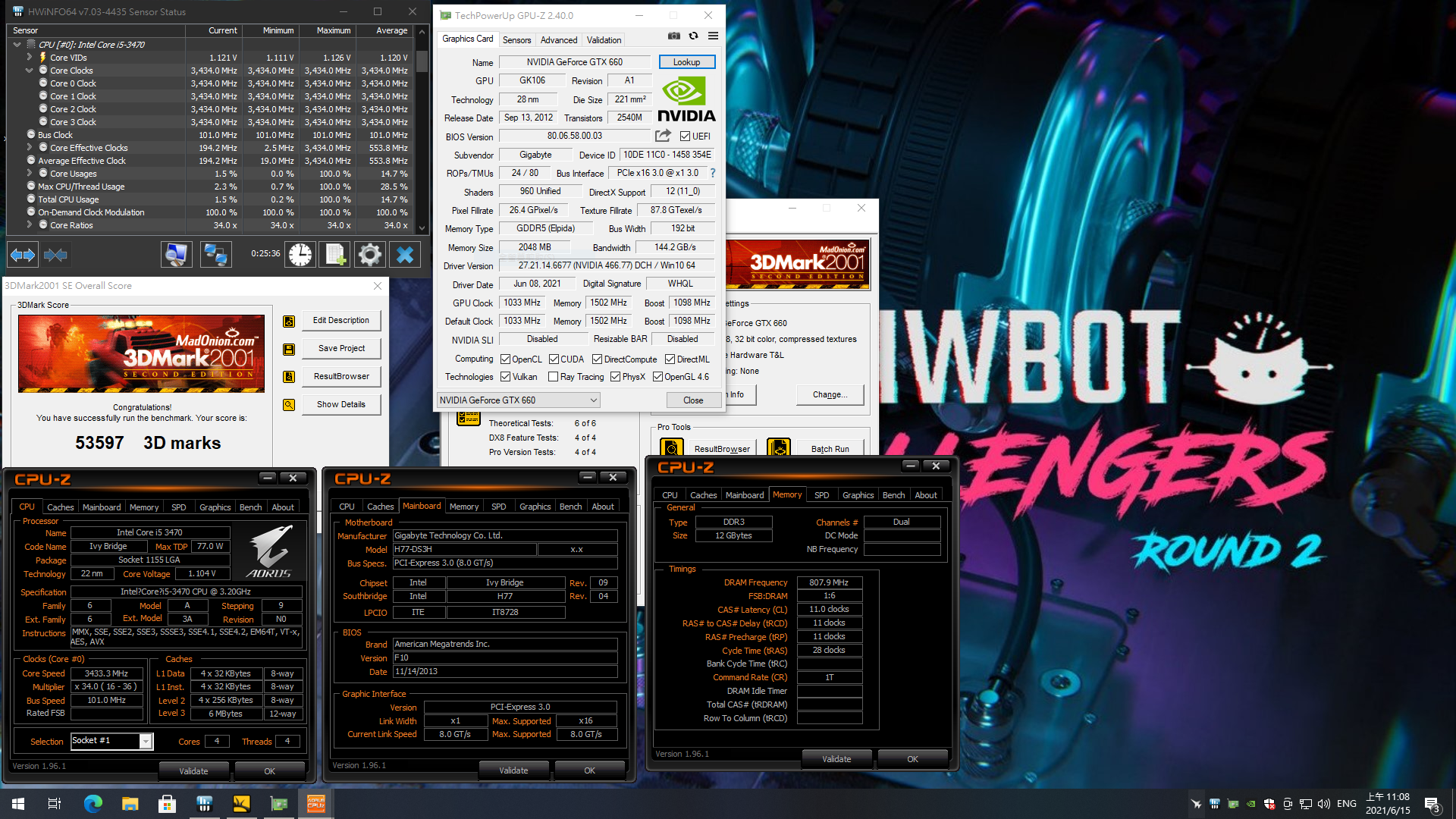Viewport: 1456px width, 819px height.
Task: Click HWiNFO expand columns double-arrow icon
Action: pyautogui.click(x=23, y=255)
